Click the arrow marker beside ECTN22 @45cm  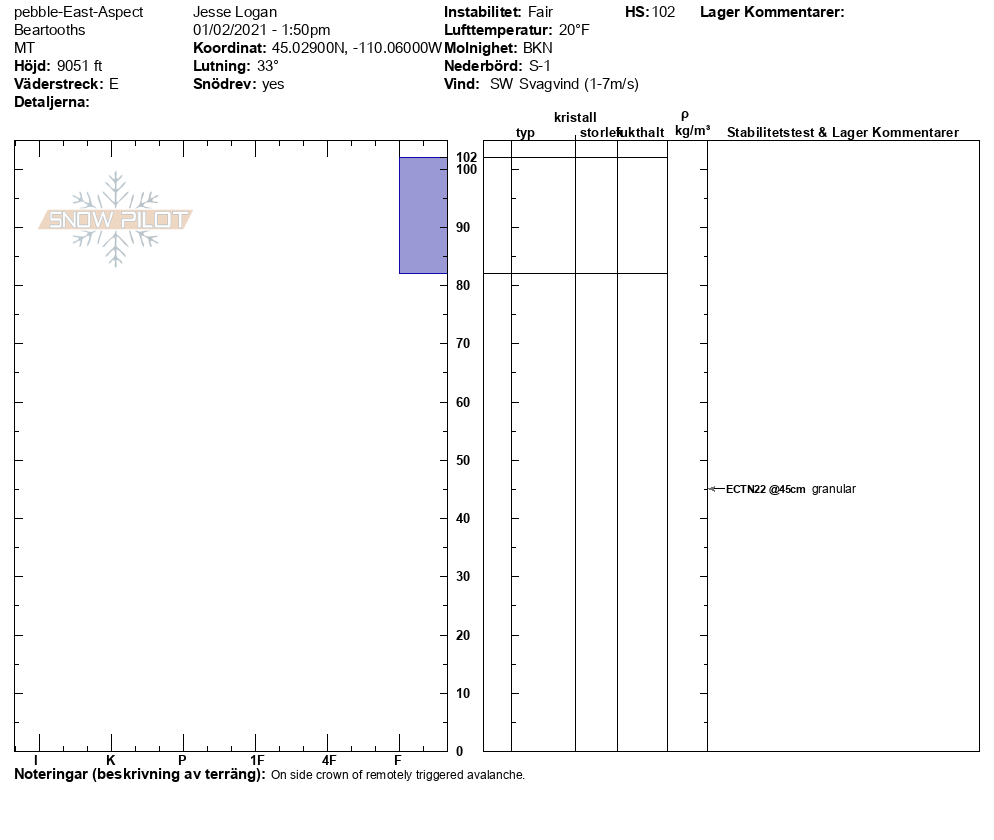714,489
